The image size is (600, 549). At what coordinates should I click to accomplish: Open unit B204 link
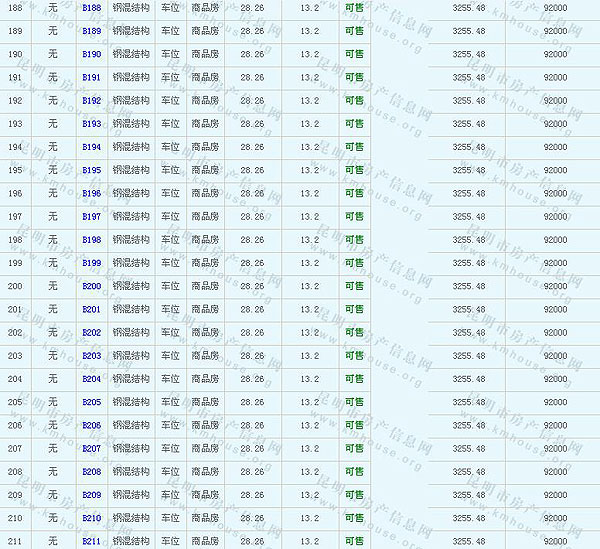click(x=91, y=379)
